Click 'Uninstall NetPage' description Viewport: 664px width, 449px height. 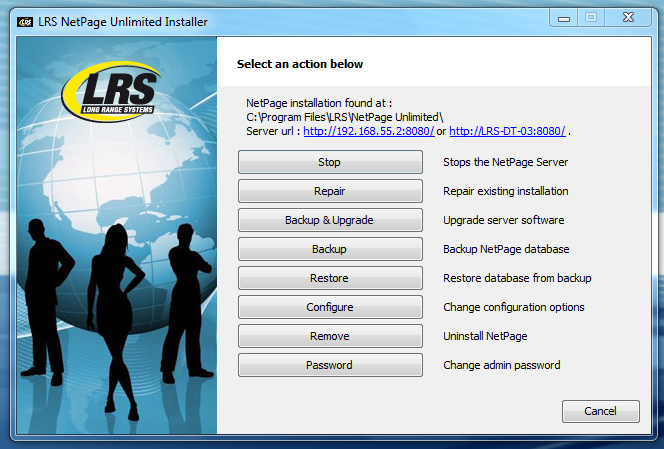485,336
